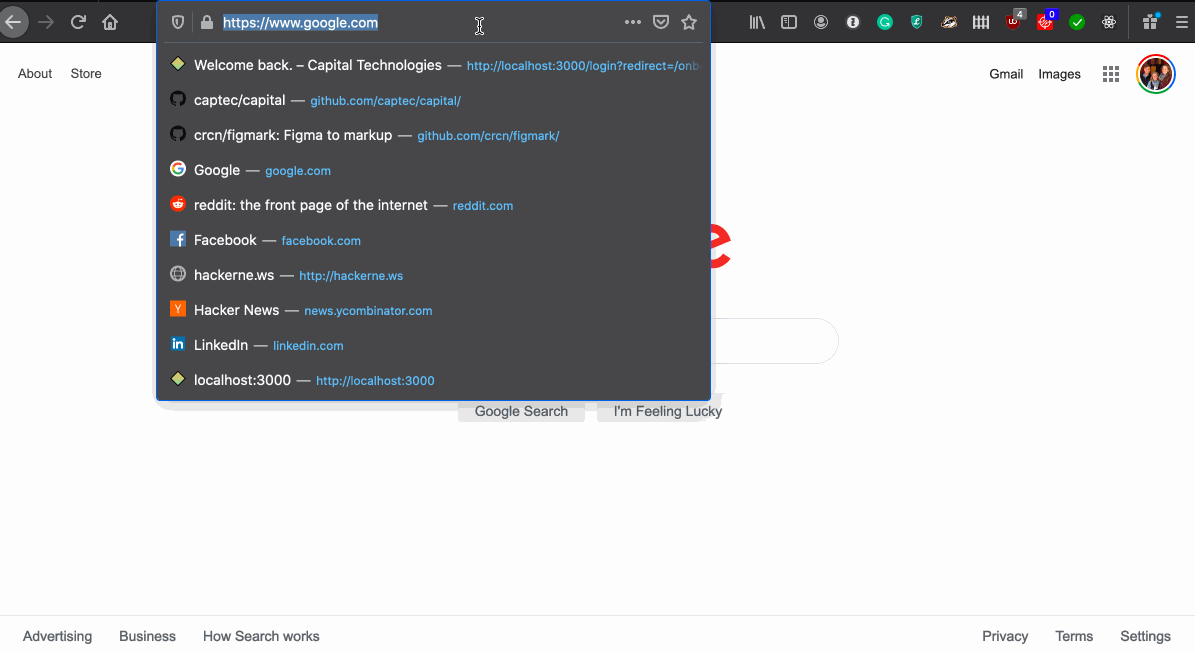The width and height of the screenshot is (1195, 652).
Task: Select Welcome back Capital Technologies suggestion
Action: 434,65
